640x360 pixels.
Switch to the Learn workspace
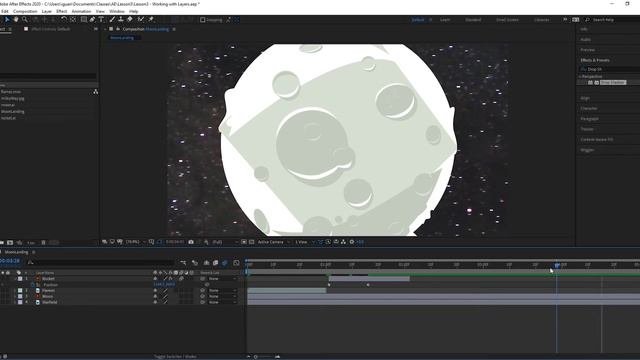[445, 20]
